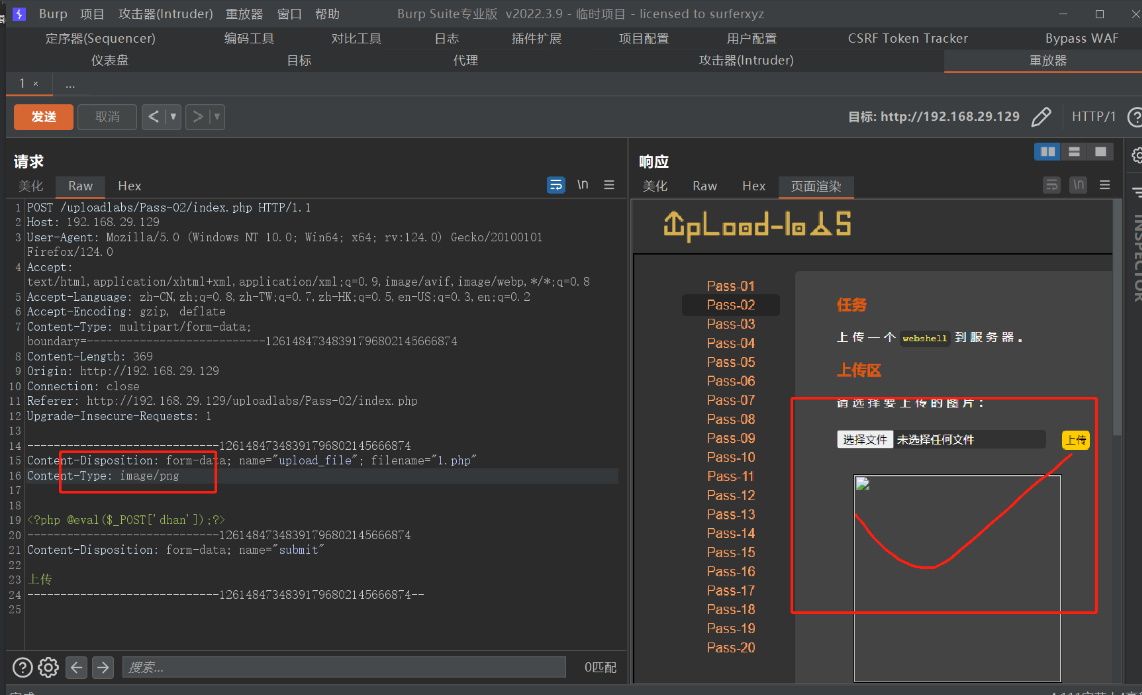1142x695 pixels.
Task: Click the 选择文件 choose file button
Action: click(x=865, y=439)
